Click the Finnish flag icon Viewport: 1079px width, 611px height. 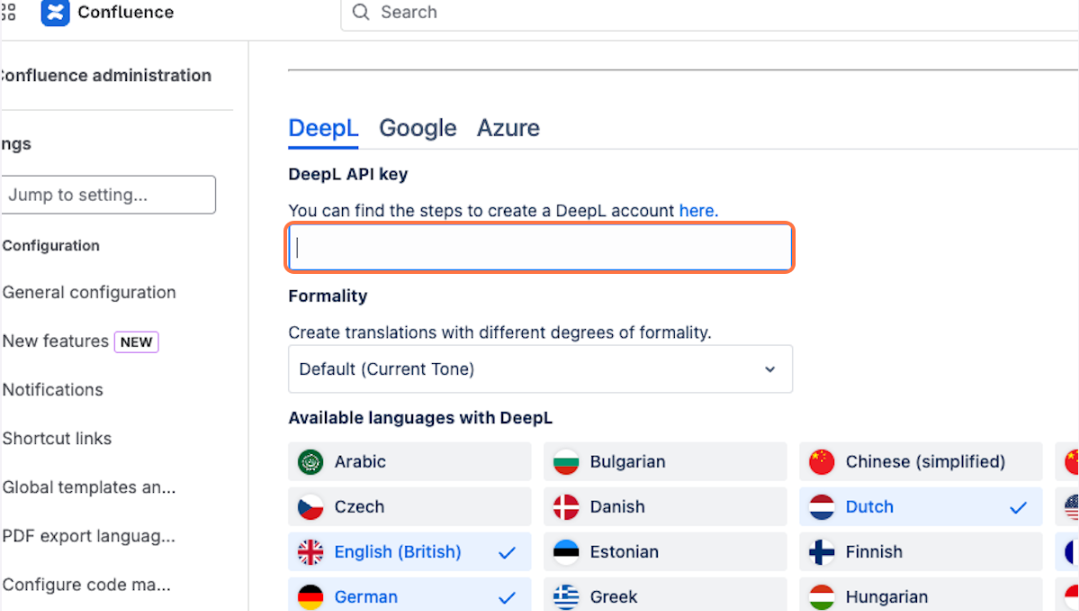tap(822, 552)
